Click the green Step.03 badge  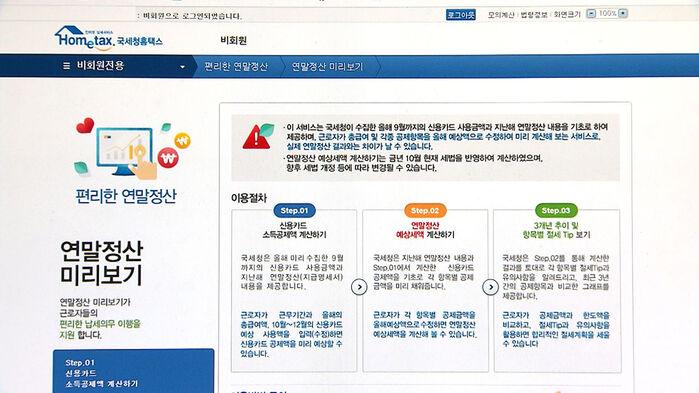click(x=556, y=210)
